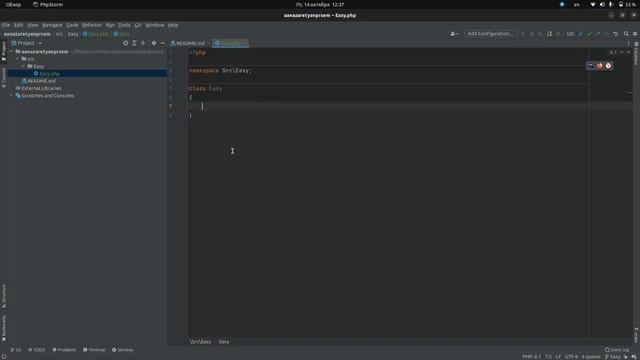Open the File menu

pos(6,25)
